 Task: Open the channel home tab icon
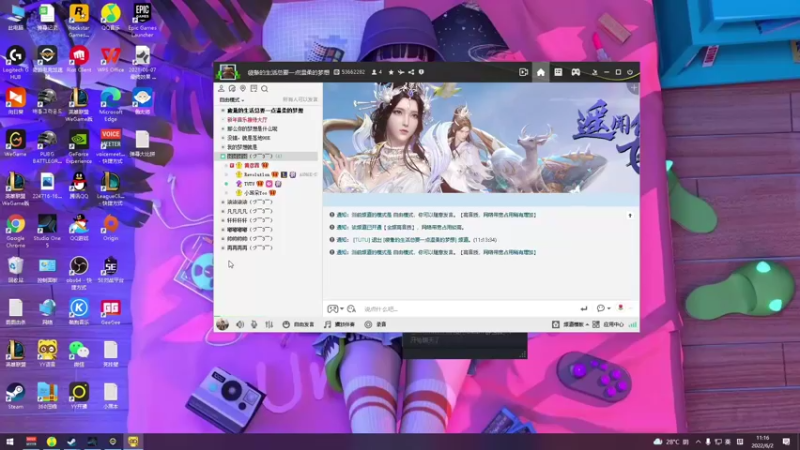[x=540, y=72]
